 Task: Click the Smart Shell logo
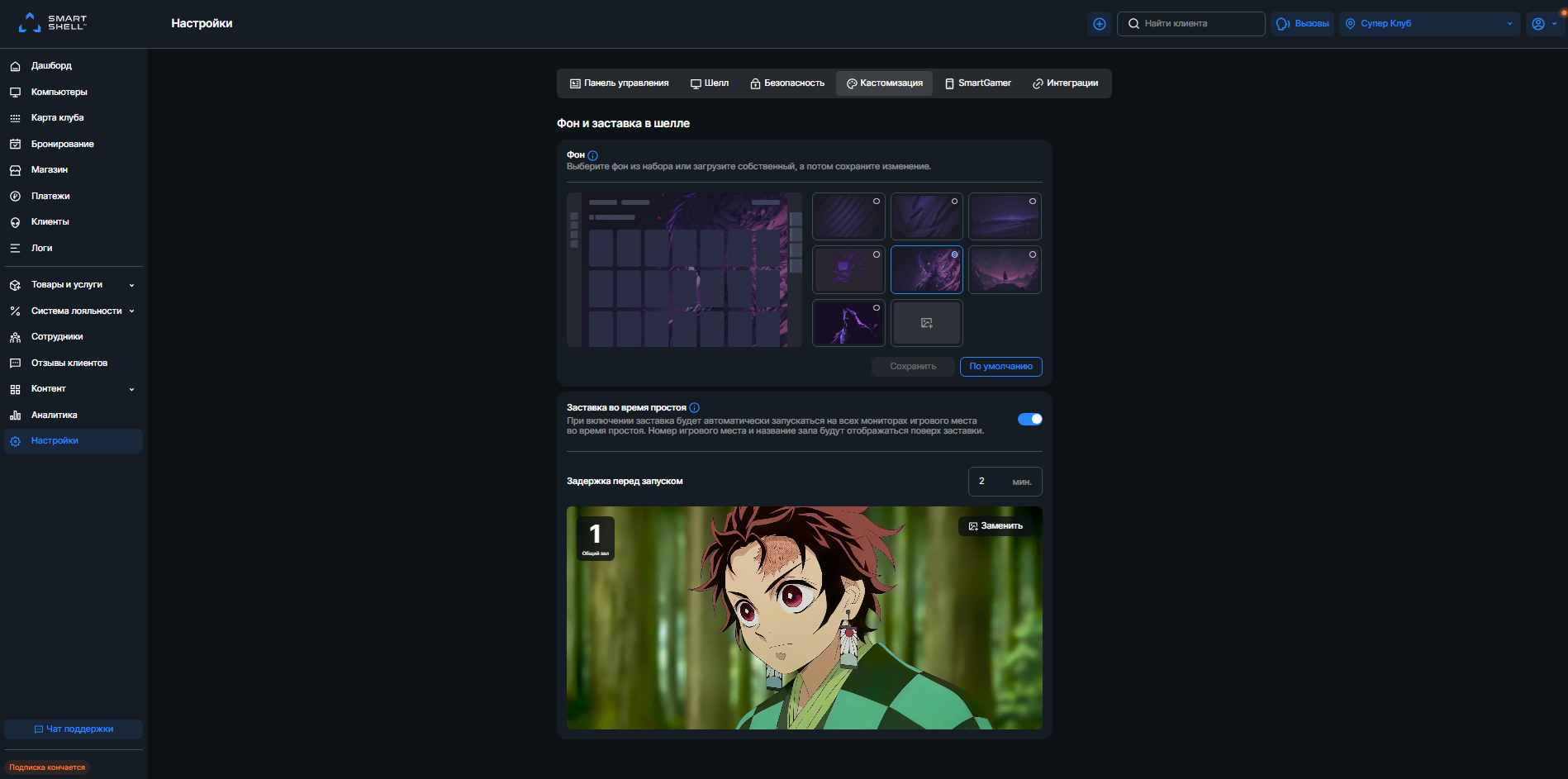click(53, 22)
